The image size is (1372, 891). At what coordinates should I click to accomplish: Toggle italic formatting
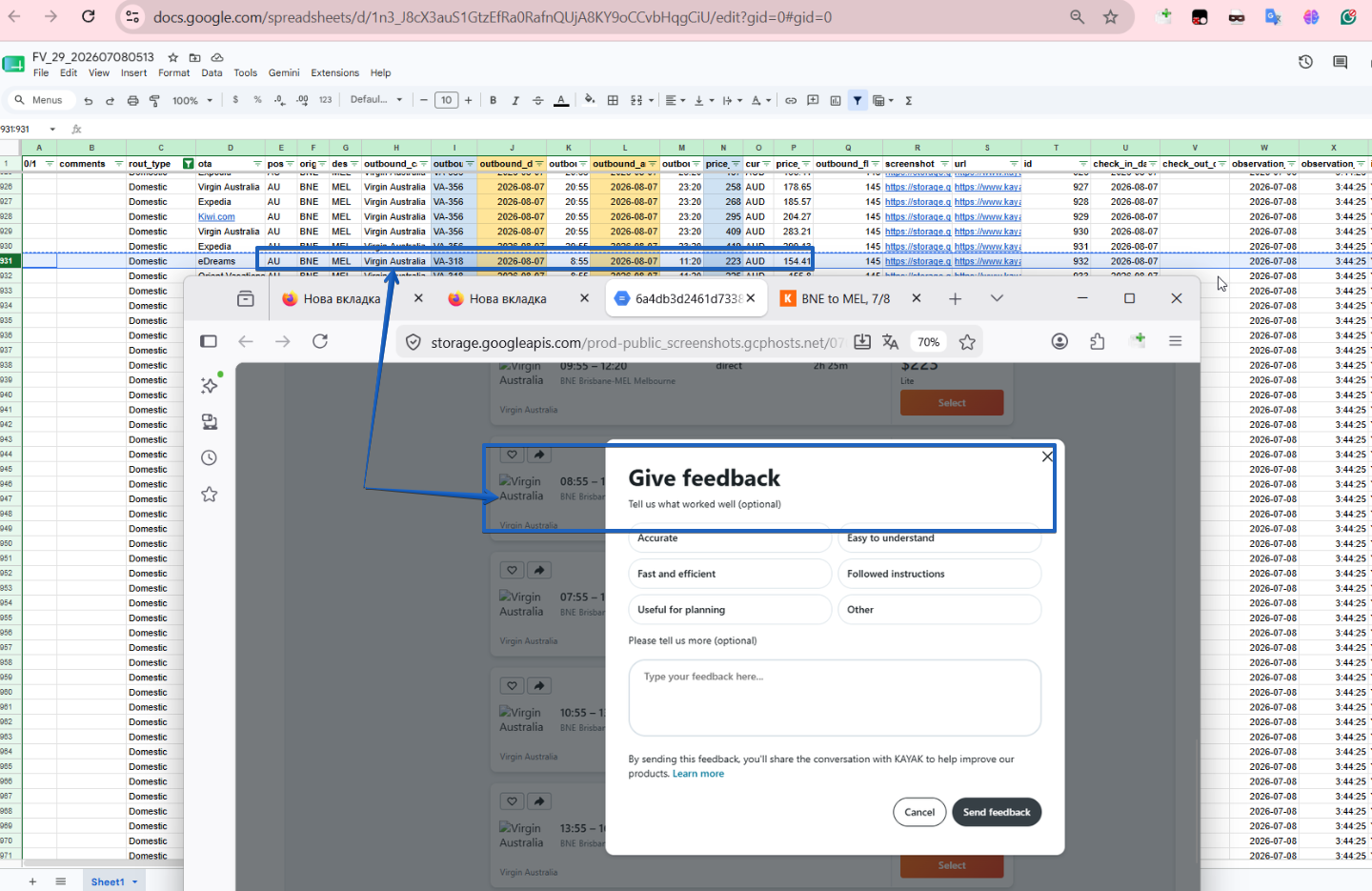(515, 100)
